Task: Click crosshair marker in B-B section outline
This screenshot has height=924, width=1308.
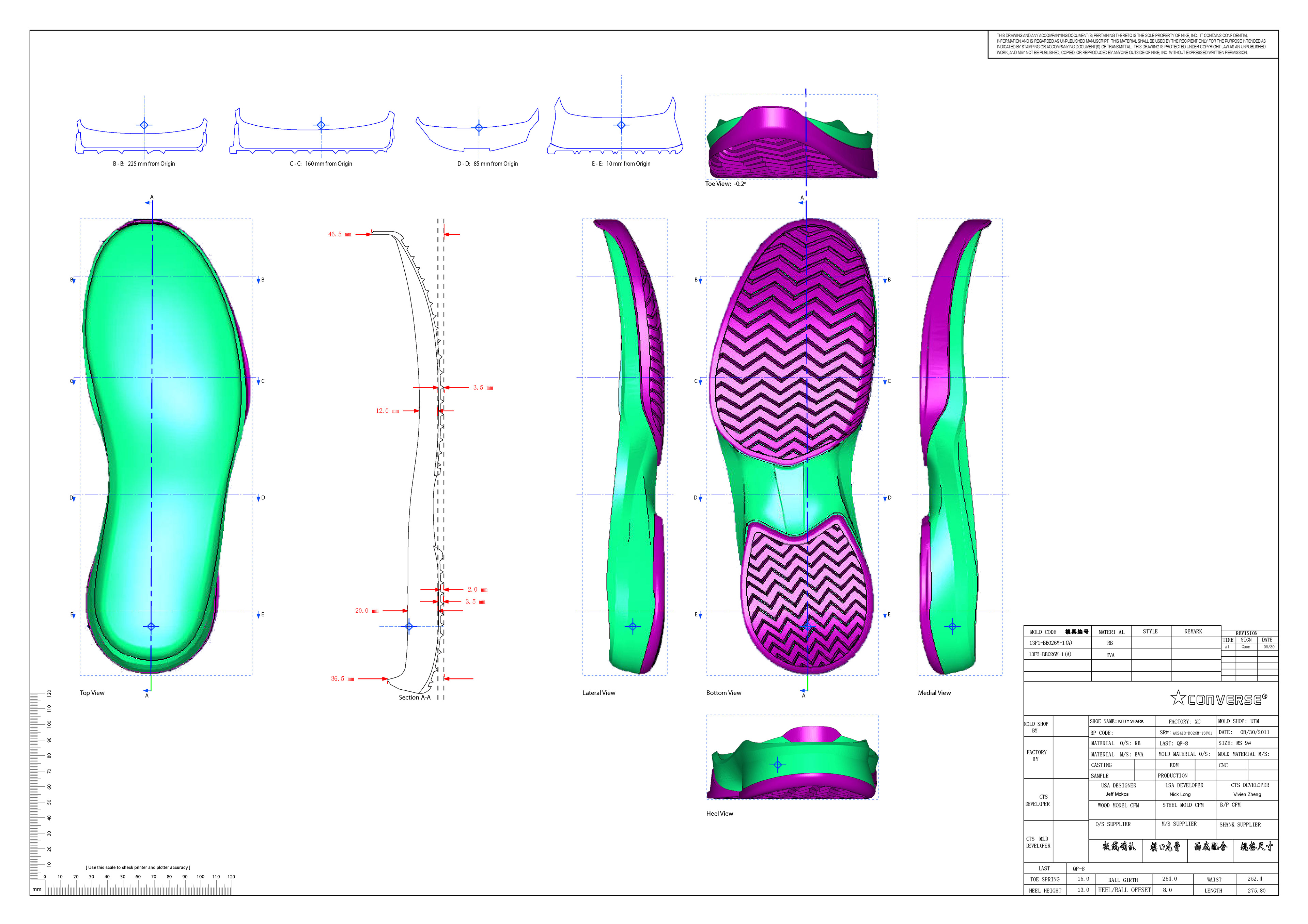Action: pos(144,125)
